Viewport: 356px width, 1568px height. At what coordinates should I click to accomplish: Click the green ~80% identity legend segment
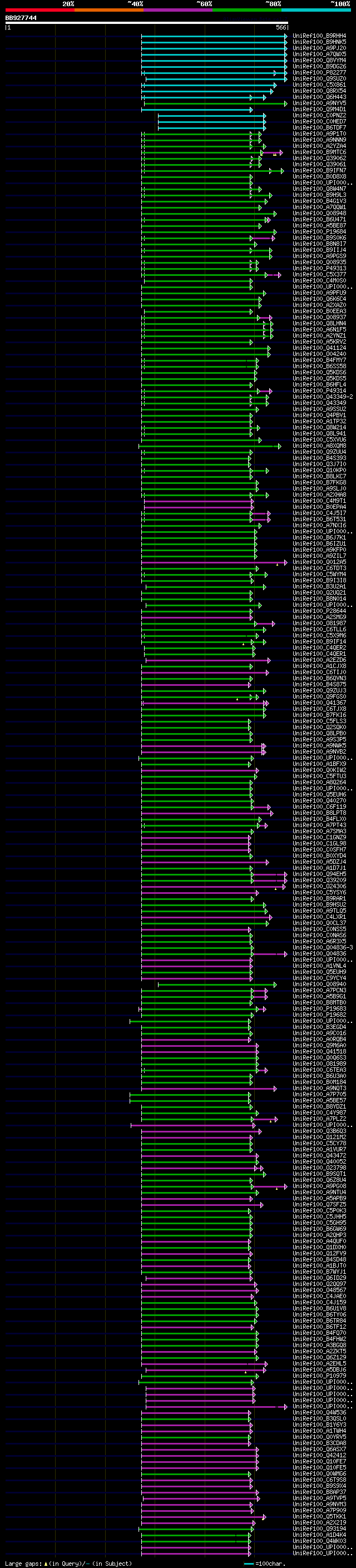click(x=247, y=10)
